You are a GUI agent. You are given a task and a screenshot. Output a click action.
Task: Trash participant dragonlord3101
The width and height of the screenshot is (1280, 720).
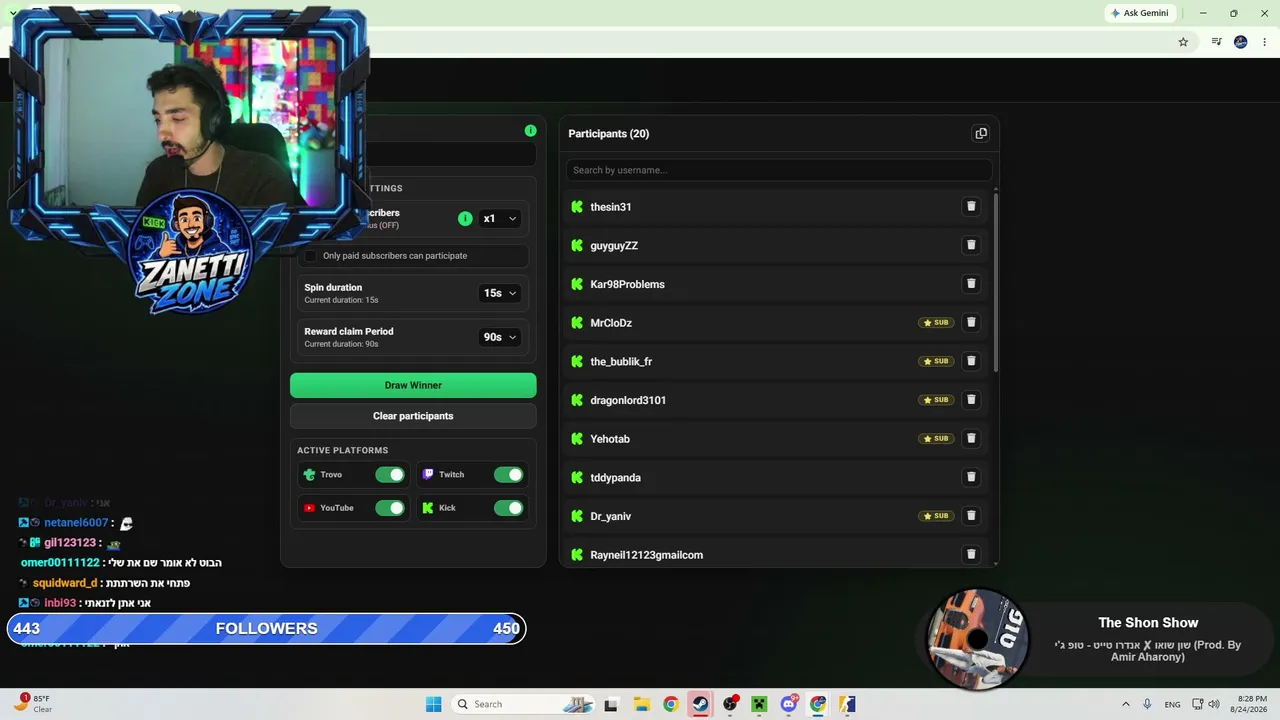click(970, 400)
